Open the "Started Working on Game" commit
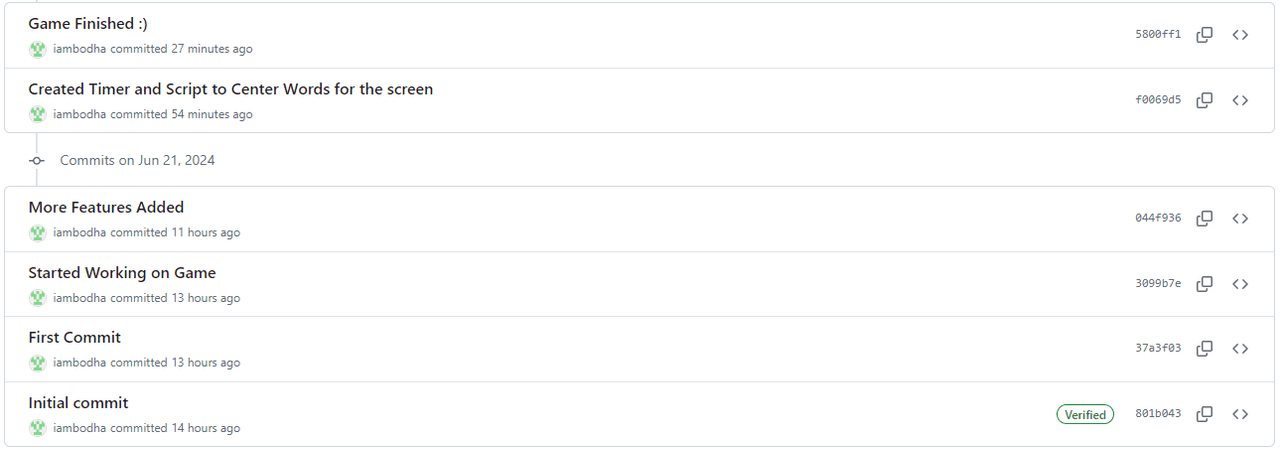Viewport: 1280px width, 450px height. (x=122, y=273)
